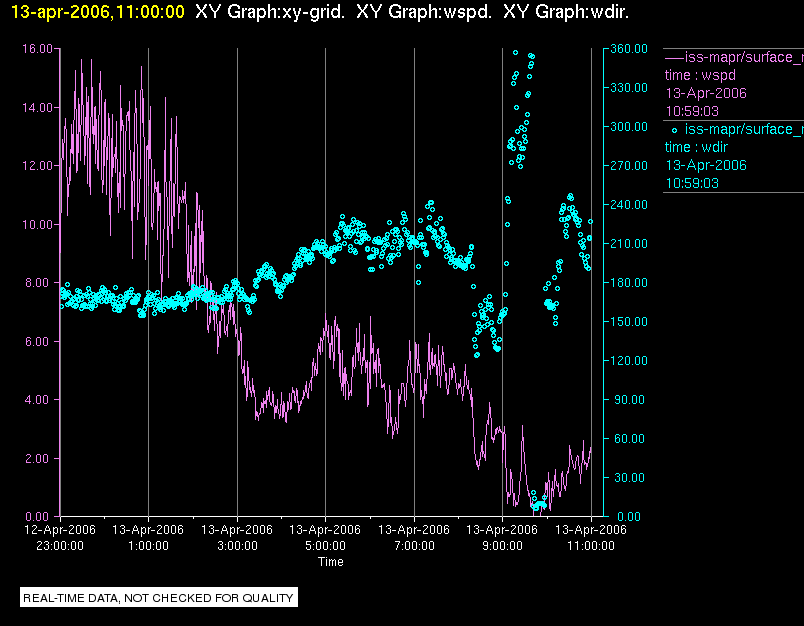This screenshot has width=804, height=626.
Task: Click the pink line sample in the legend
Action: (674, 58)
